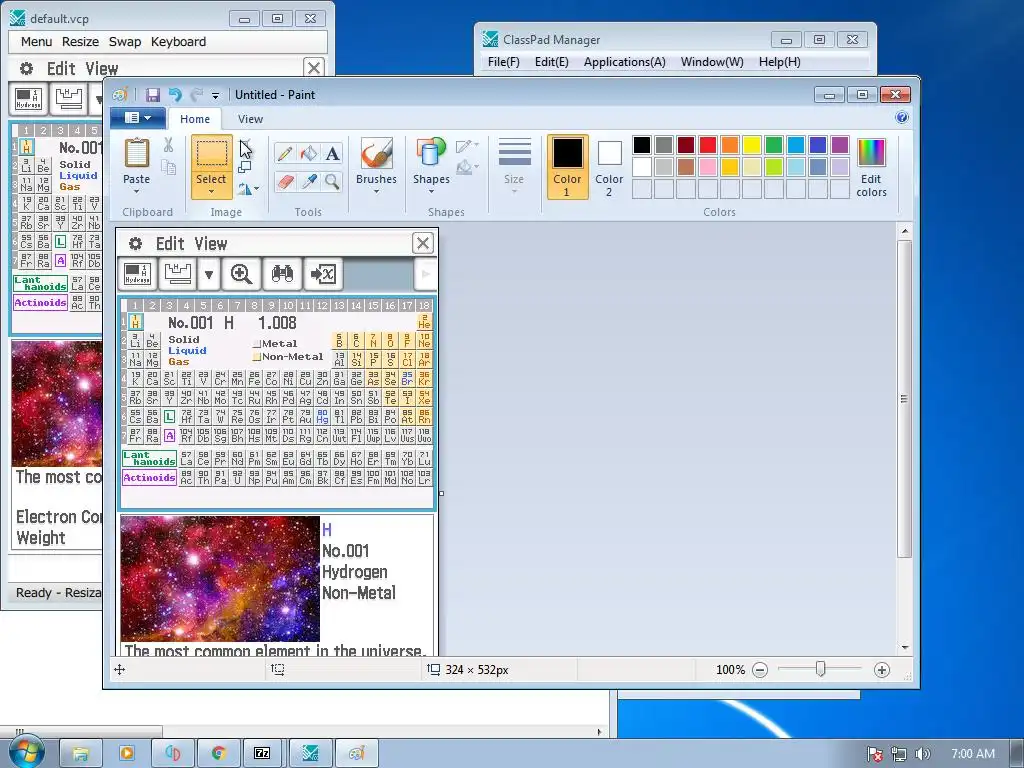
Task: Click the Paint zoom slider handle
Action: click(820, 669)
